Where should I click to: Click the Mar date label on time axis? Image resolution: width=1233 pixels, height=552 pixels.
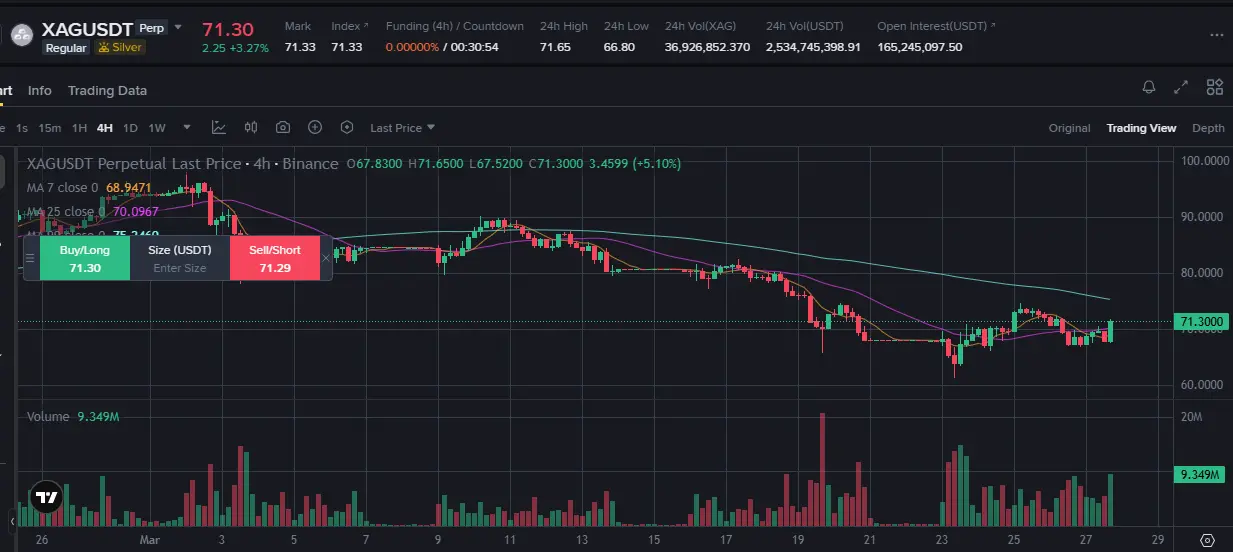149,539
